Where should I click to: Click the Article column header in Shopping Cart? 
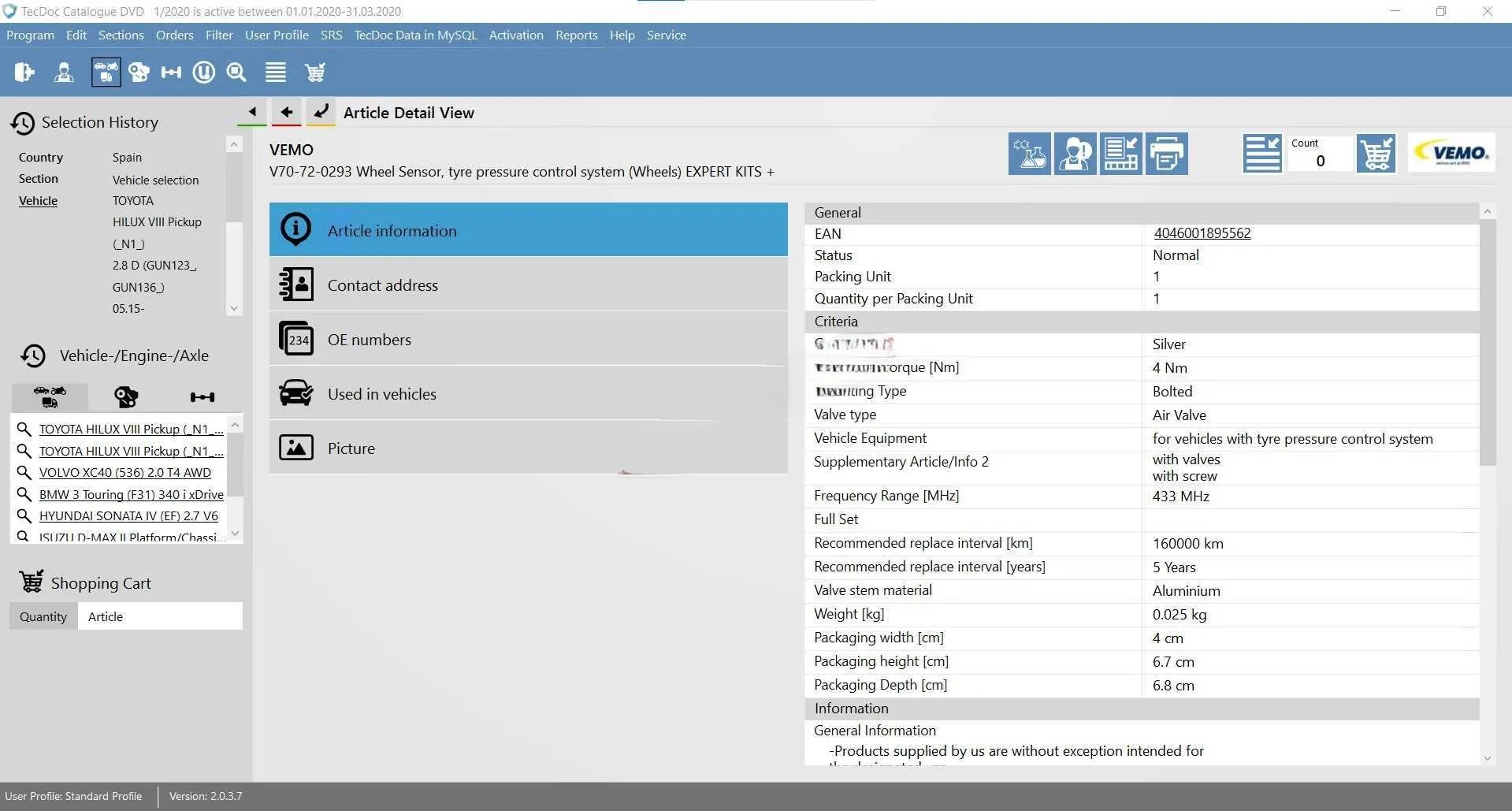(x=160, y=616)
